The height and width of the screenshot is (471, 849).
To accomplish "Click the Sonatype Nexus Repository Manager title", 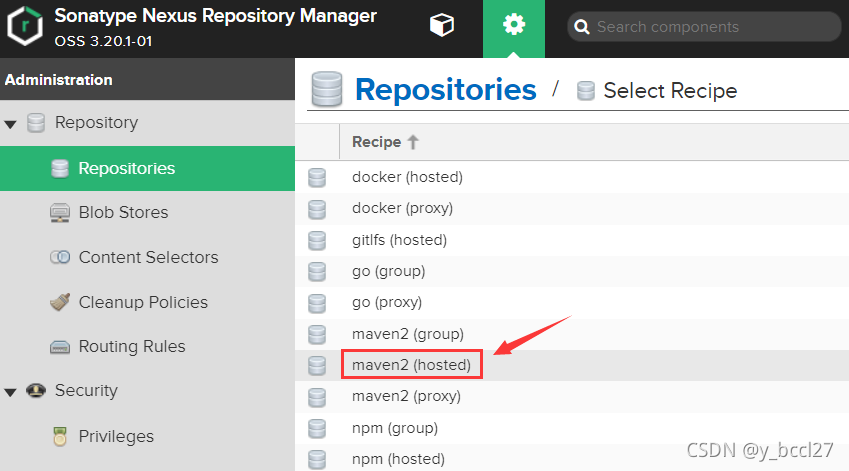I will pos(215,16).
